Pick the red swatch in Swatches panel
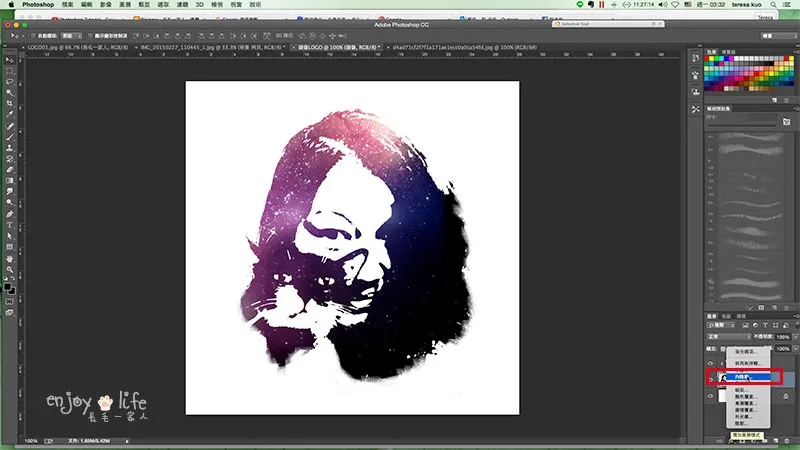The width and height of the screenshot is (800, 450). tap(707, 59)
